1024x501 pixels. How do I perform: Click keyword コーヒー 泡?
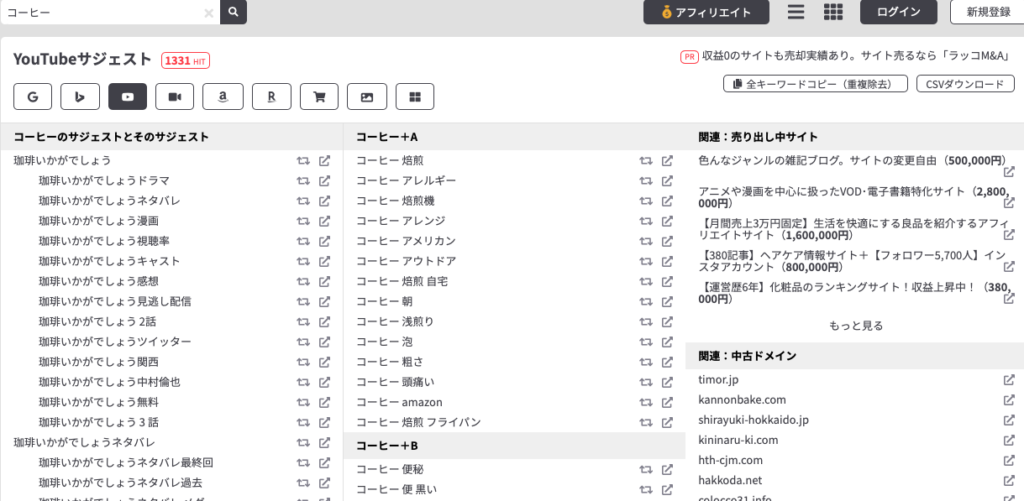pos(385,342)
